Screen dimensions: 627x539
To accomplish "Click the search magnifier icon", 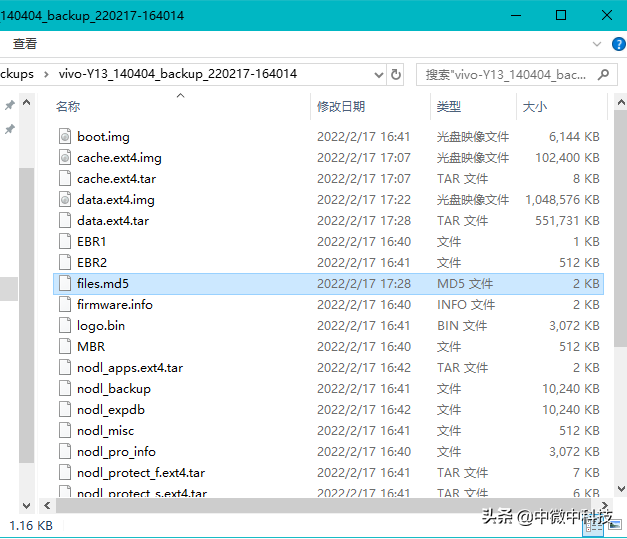I will coord(603,74).
